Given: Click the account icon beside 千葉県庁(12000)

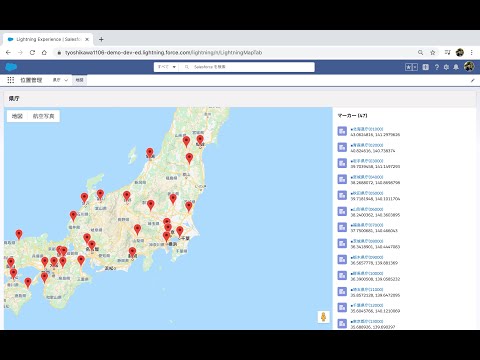Looking at the screenshot, I should 342,307.
